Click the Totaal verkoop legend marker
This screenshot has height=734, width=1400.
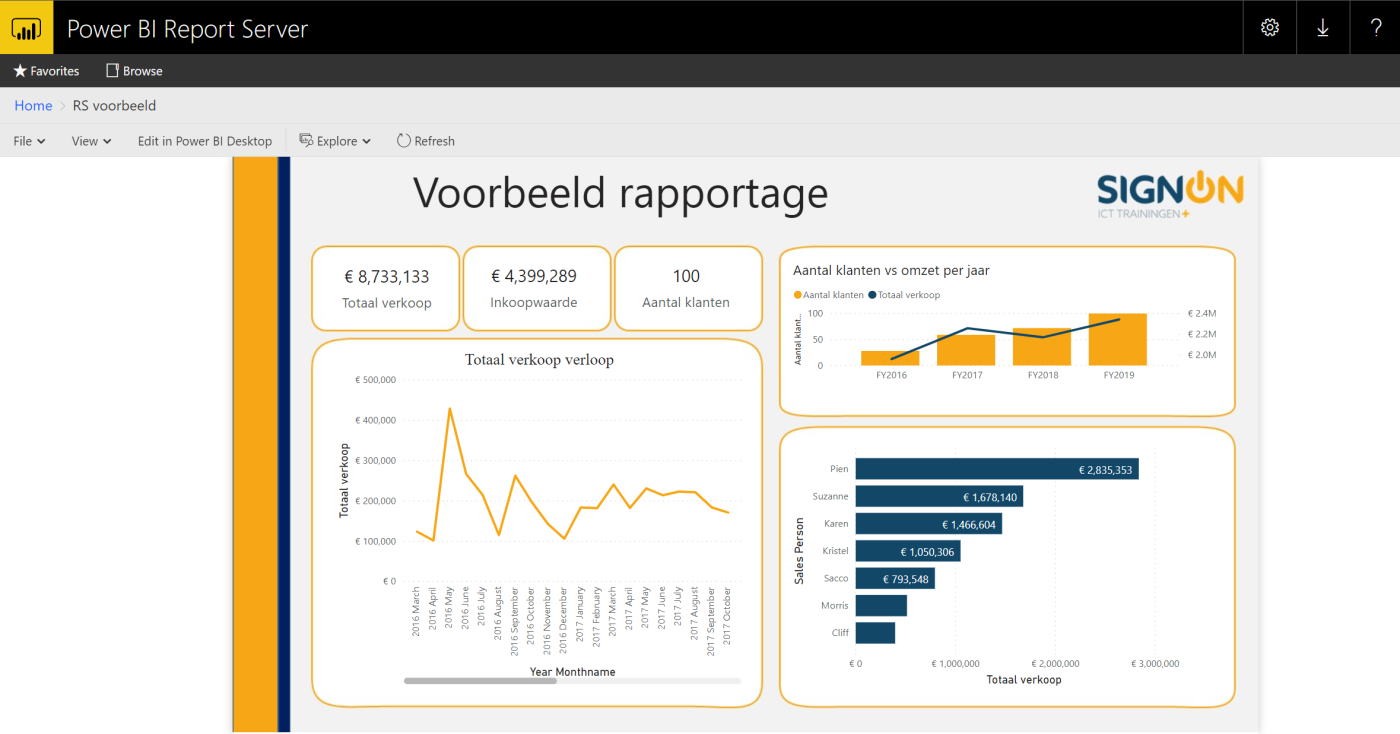point(873,295)
